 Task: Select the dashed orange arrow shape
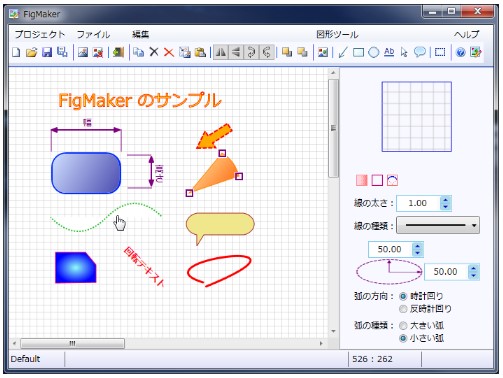point(214,136)
